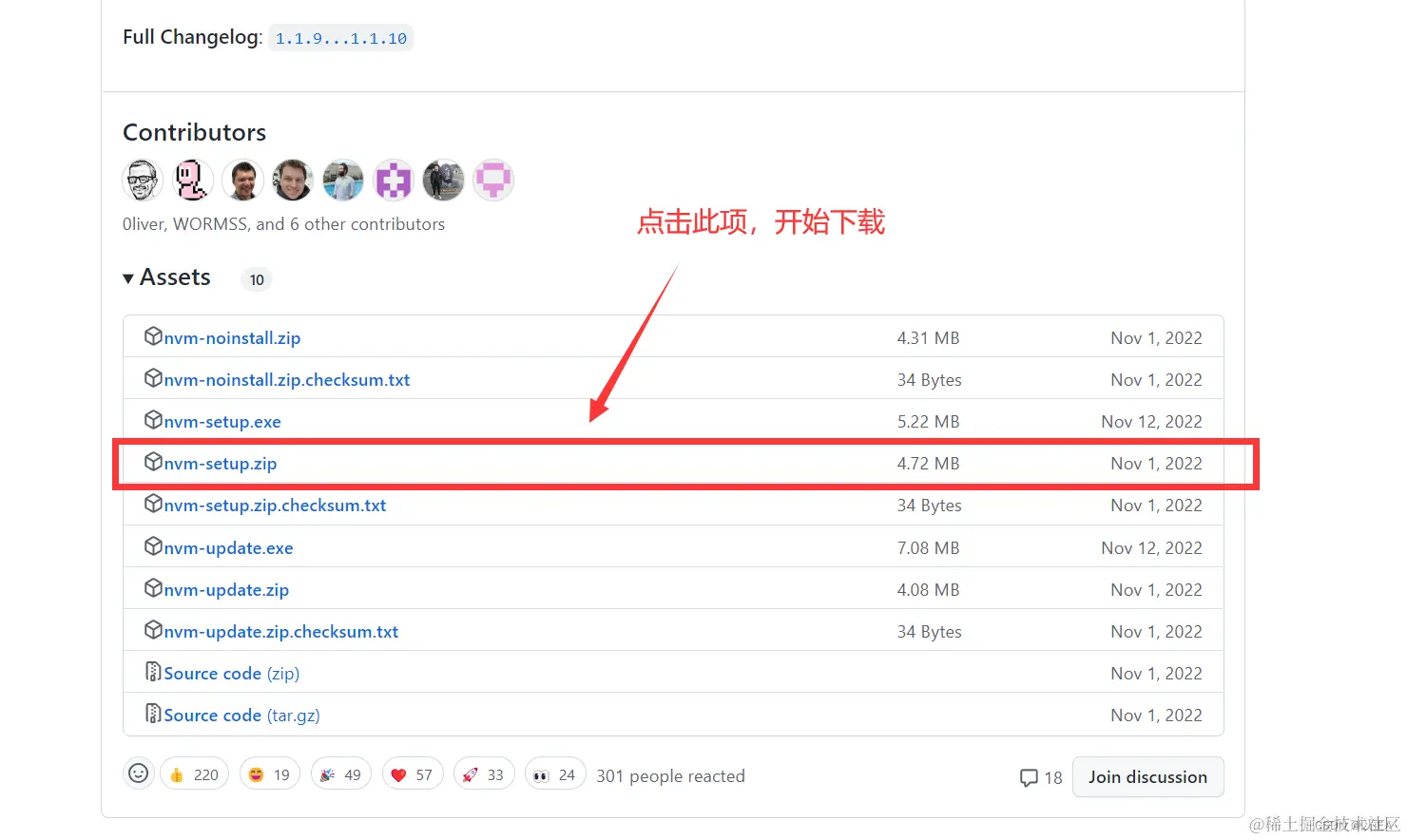Download Source code (tar.gz)
The image size is (1407, 840).
tap(241, 716)
